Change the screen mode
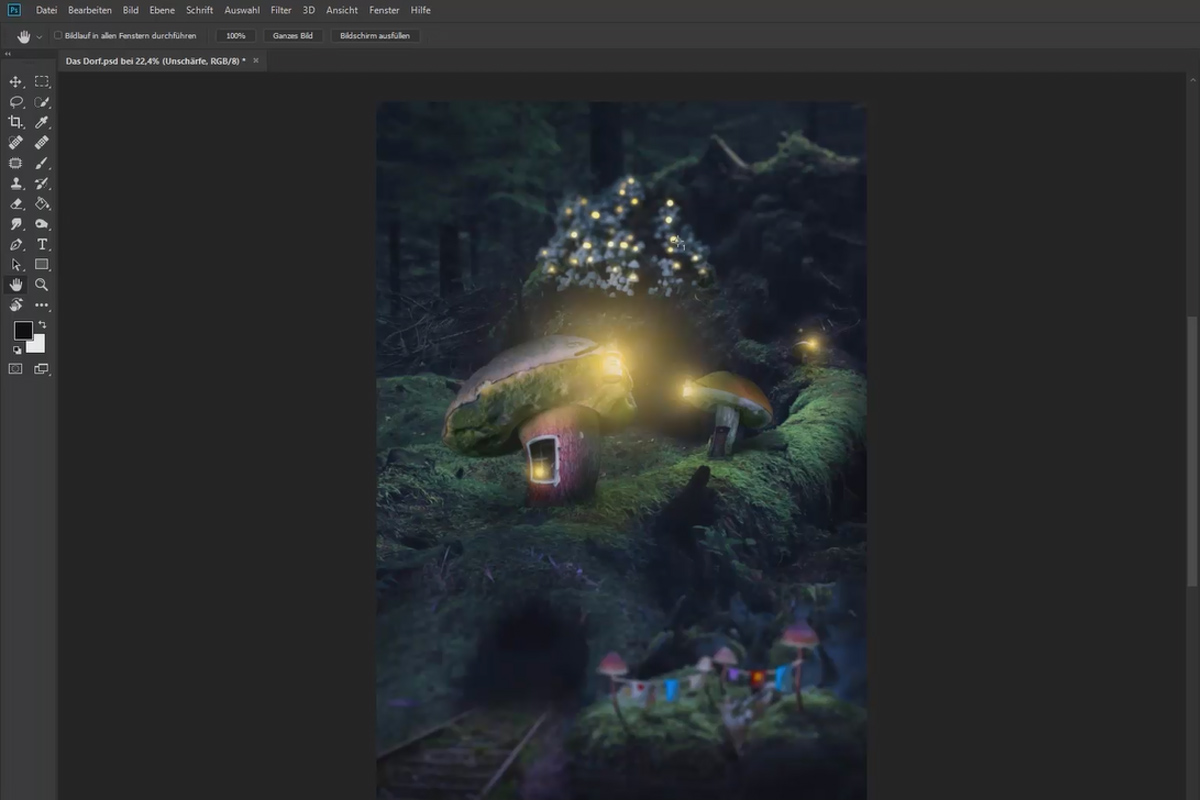Image resolution: width=1200 pixels, height=800 pixels. [42, 369]
